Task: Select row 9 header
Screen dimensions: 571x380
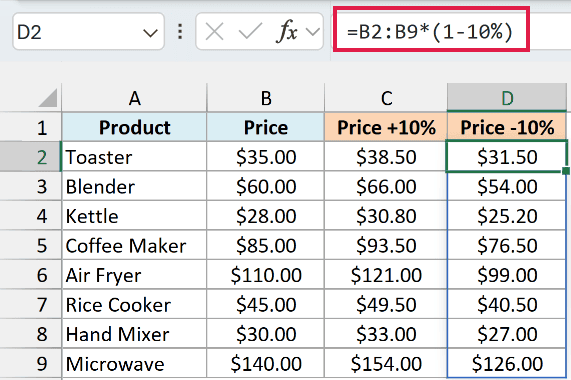Action: pos(31,364)
